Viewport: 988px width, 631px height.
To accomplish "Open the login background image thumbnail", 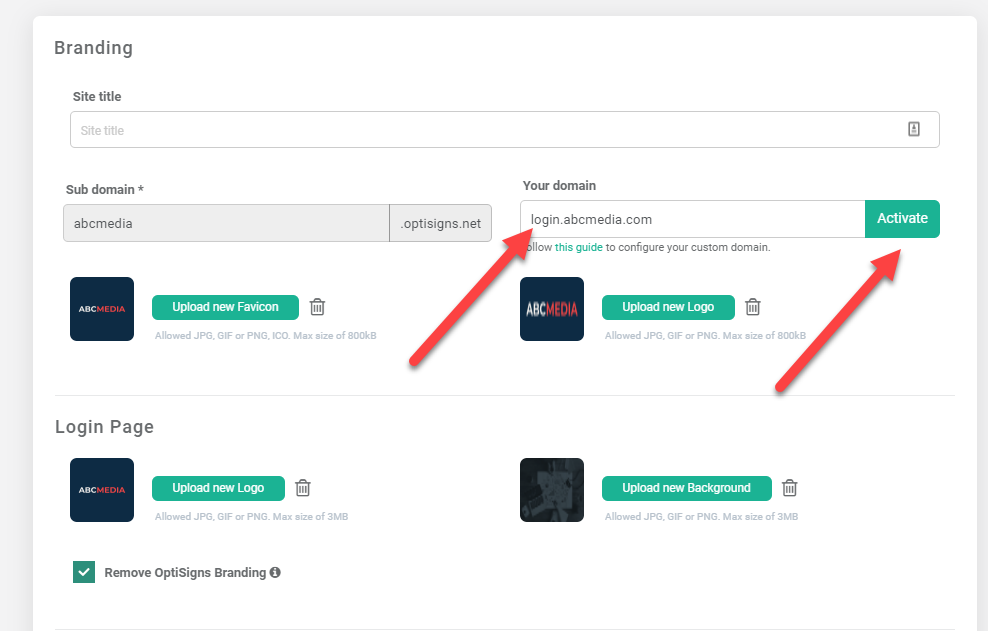I will click(x=552, y=490).
